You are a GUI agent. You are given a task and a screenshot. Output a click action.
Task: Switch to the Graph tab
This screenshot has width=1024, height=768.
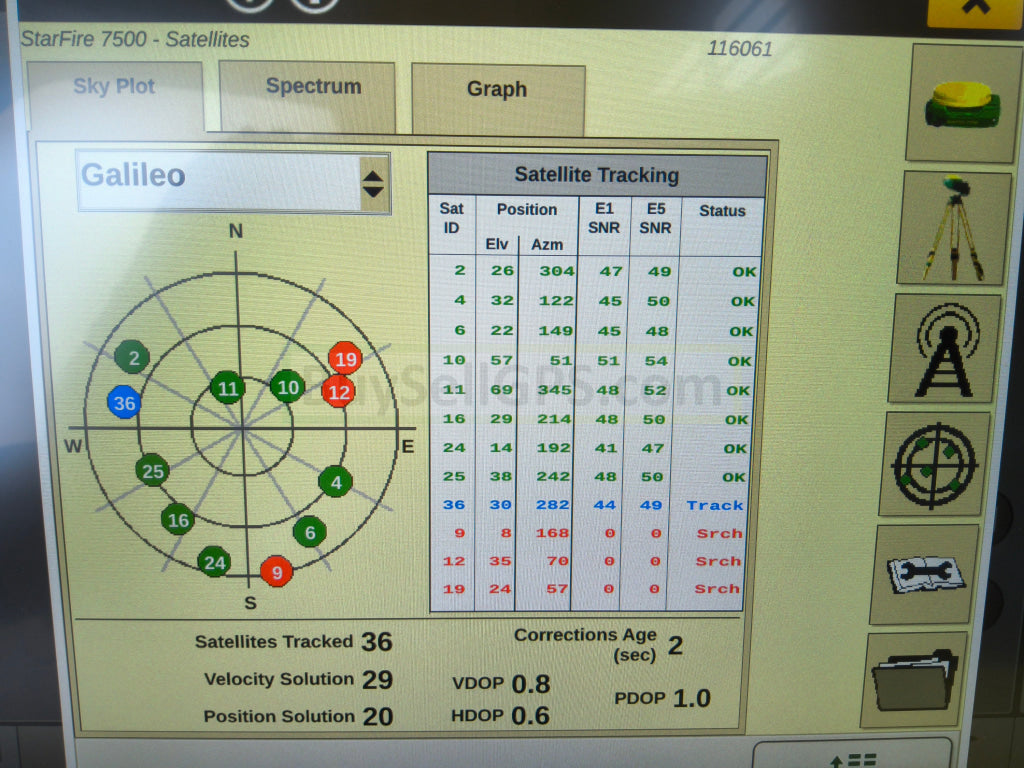coord(498,99)
